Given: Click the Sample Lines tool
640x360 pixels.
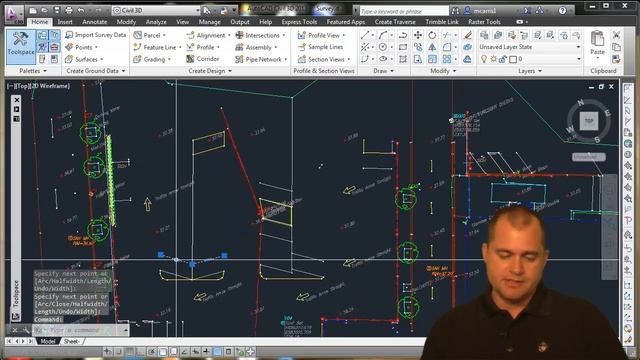Looking at the screenshot, I should click(320, 47).
